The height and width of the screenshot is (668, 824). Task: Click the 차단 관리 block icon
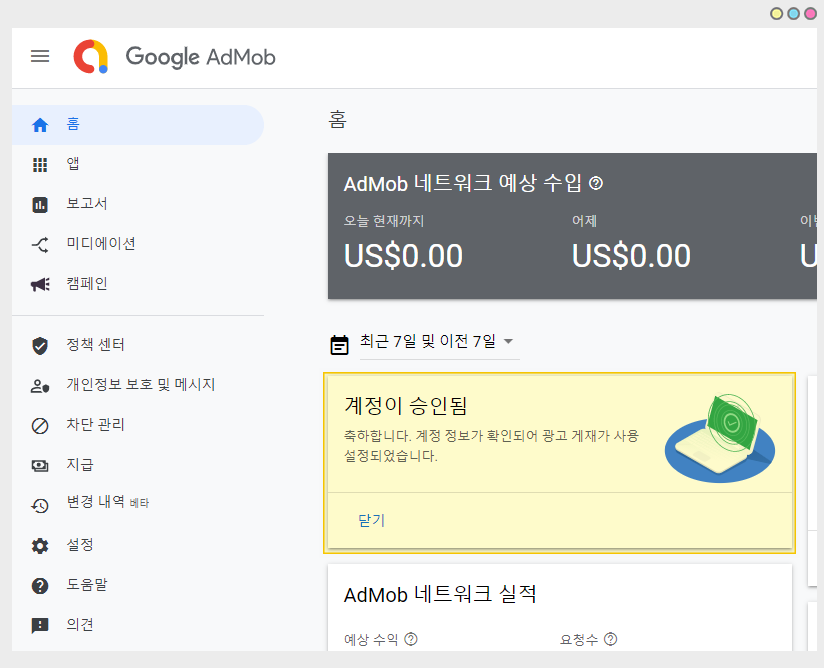point(40,425)
